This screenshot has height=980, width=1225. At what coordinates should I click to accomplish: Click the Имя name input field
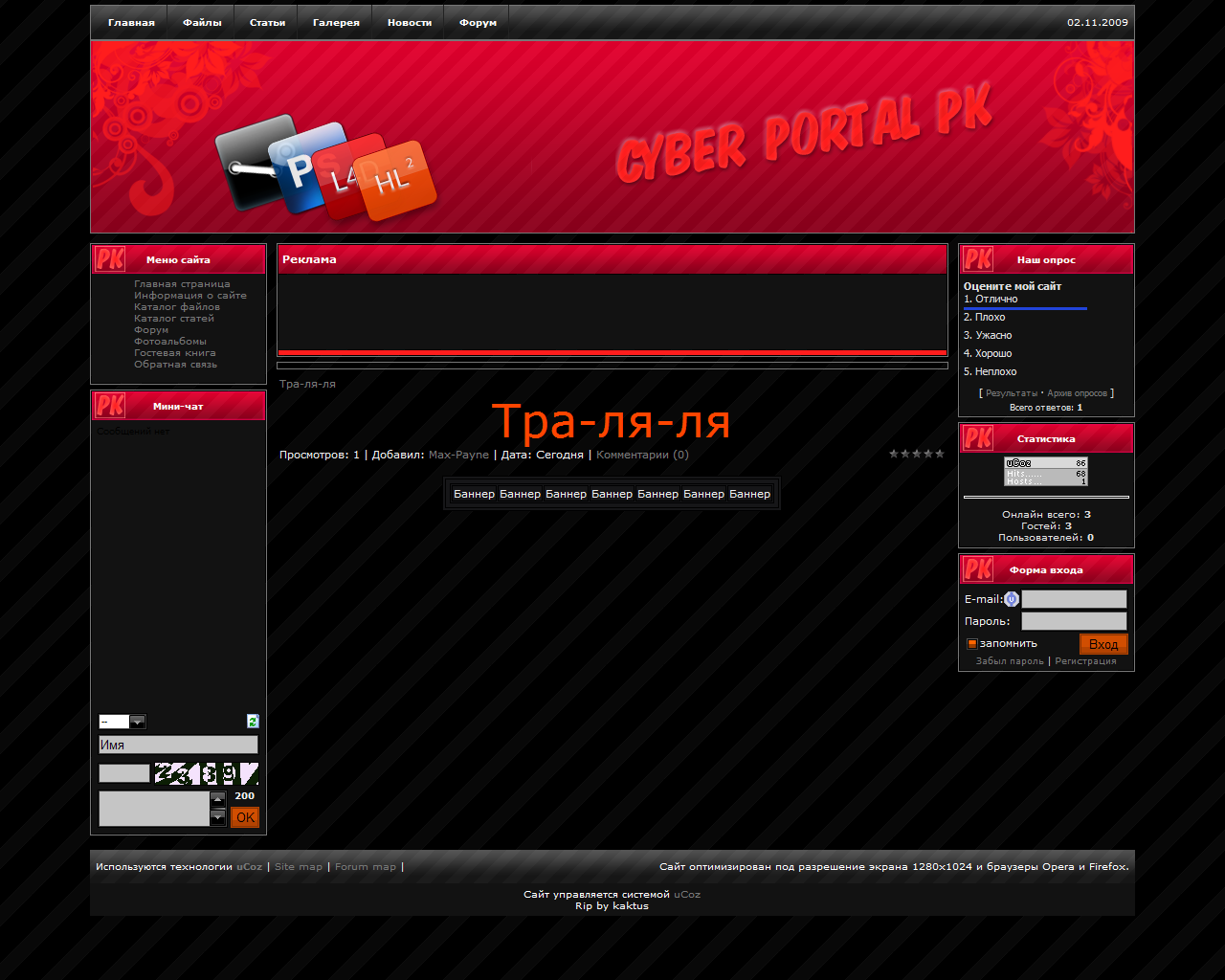178,745
